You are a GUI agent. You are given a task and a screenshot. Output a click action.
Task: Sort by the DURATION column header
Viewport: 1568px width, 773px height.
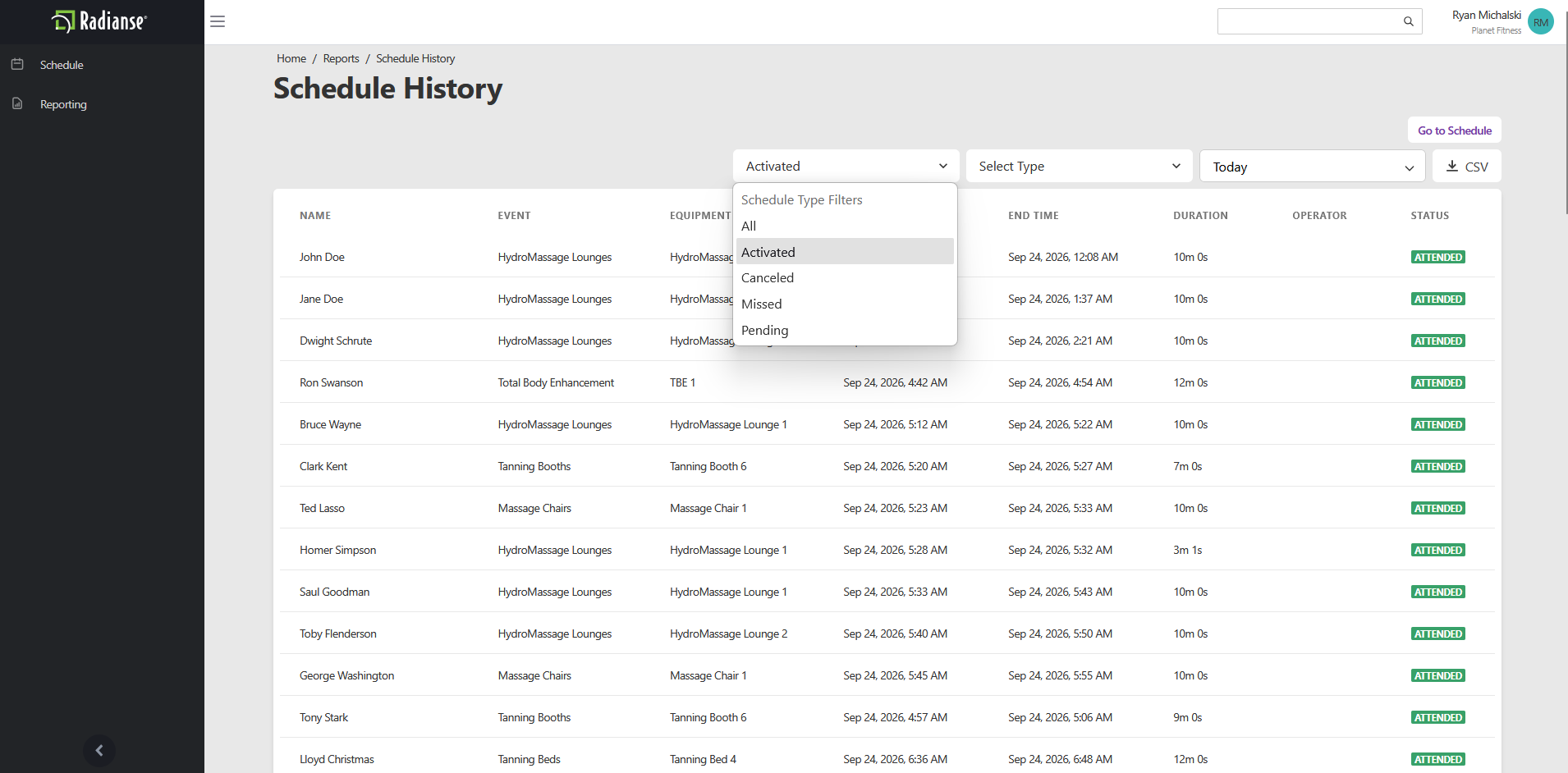pyautogui.click(x=1200, y=216)
